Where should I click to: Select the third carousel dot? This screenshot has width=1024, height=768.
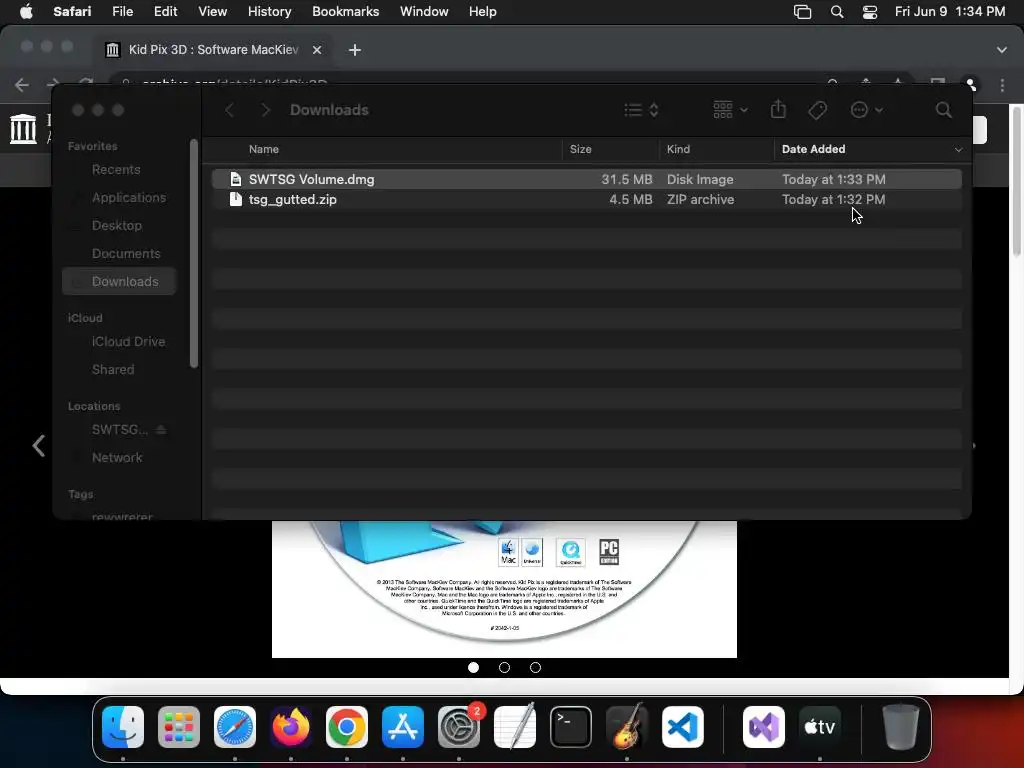click(x=536, y=667)
